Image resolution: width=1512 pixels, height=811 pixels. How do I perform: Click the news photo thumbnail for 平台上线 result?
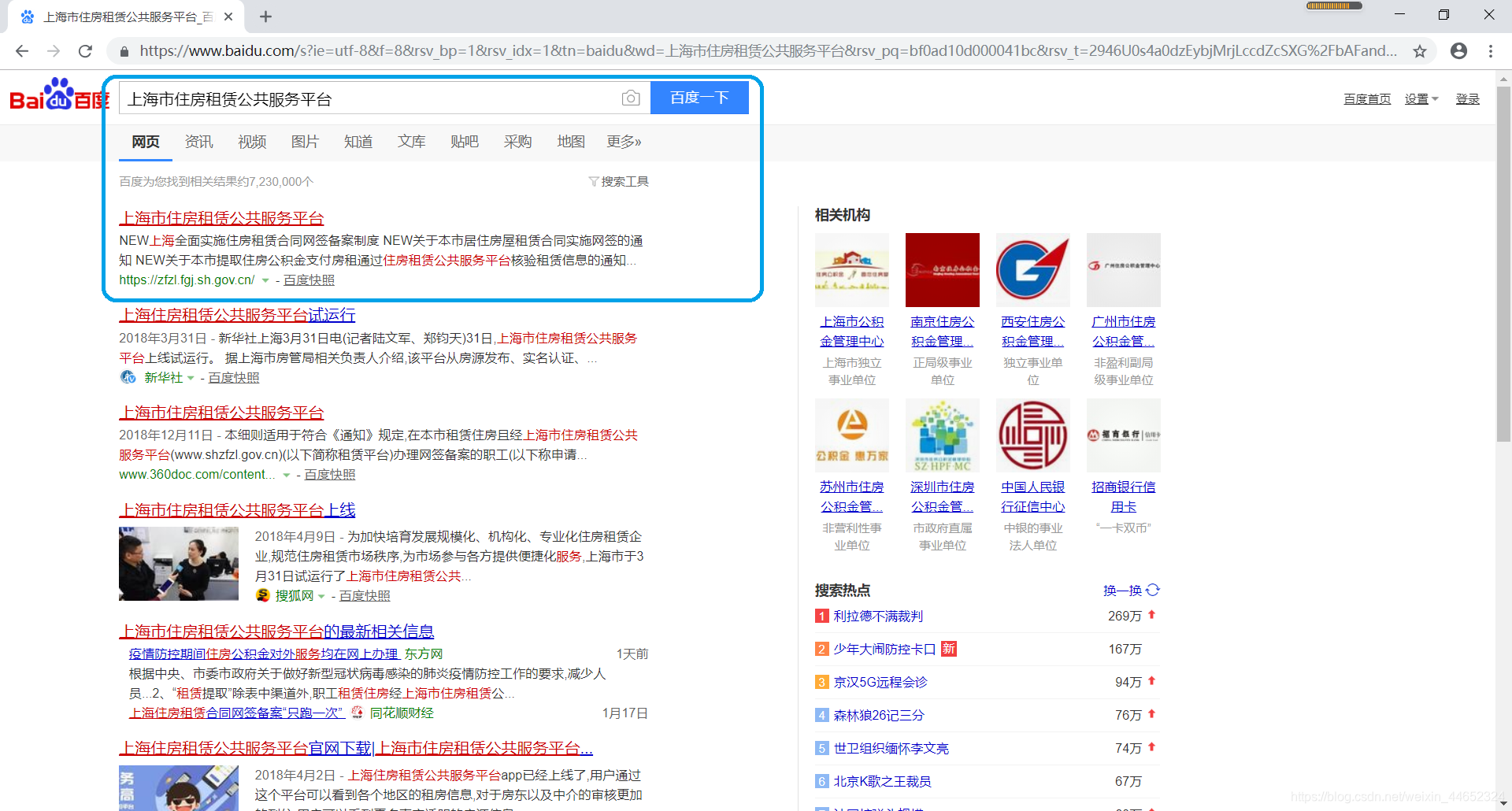179,564
